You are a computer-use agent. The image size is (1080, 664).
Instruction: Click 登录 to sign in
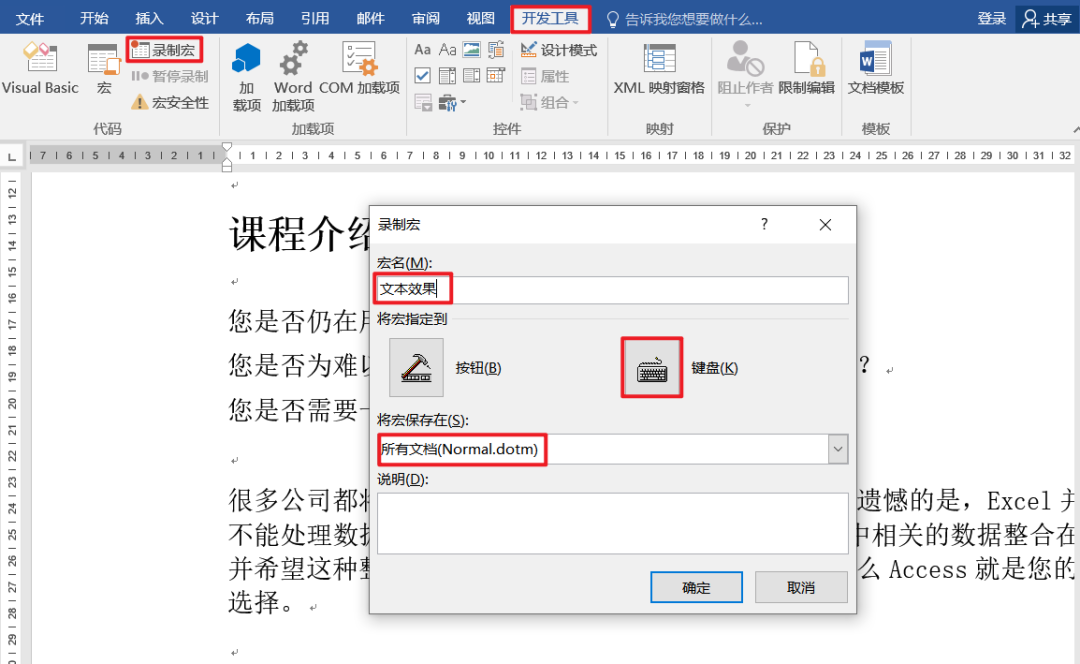point(992,19)
